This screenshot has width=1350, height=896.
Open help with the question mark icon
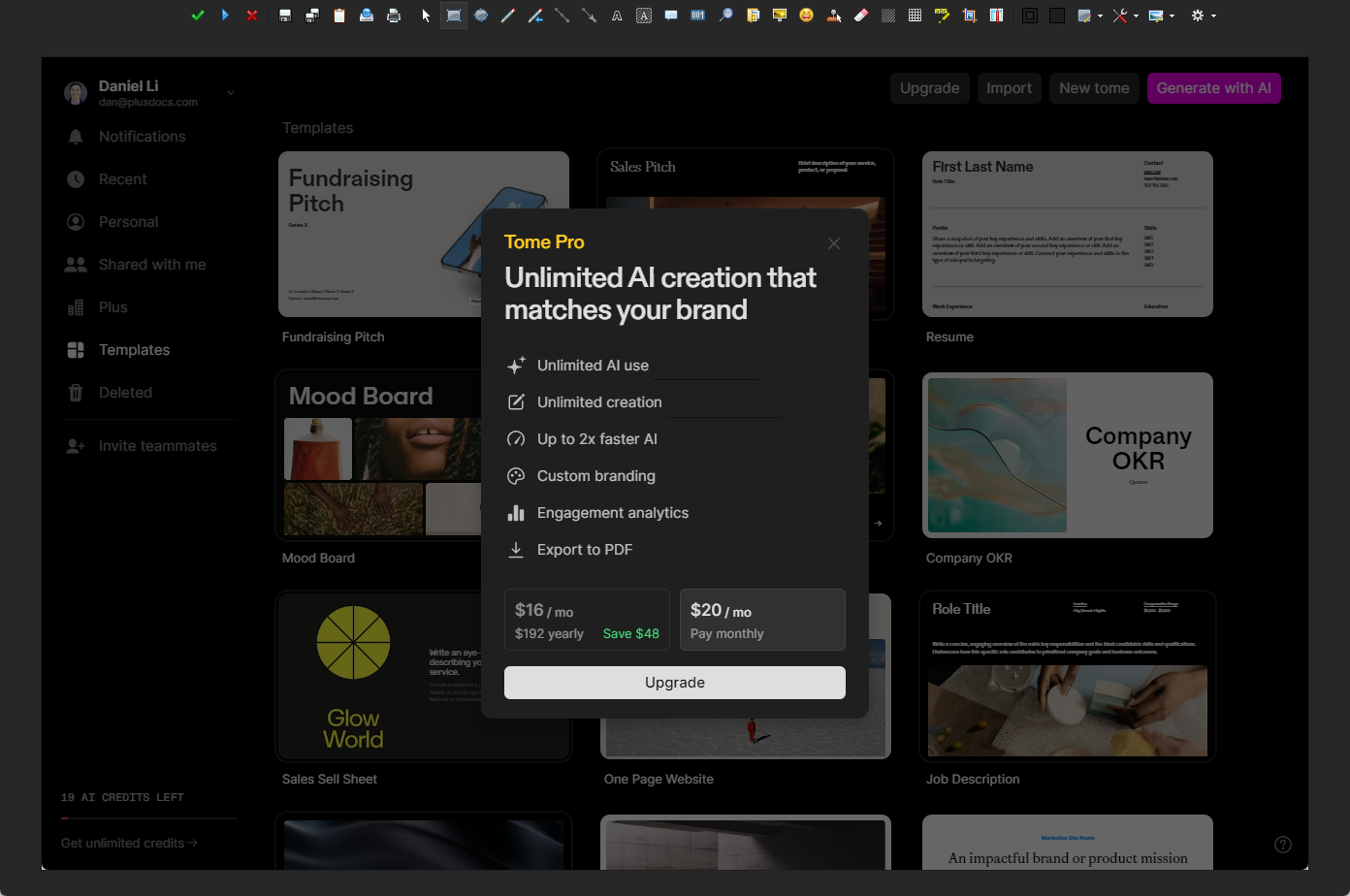1283,845
